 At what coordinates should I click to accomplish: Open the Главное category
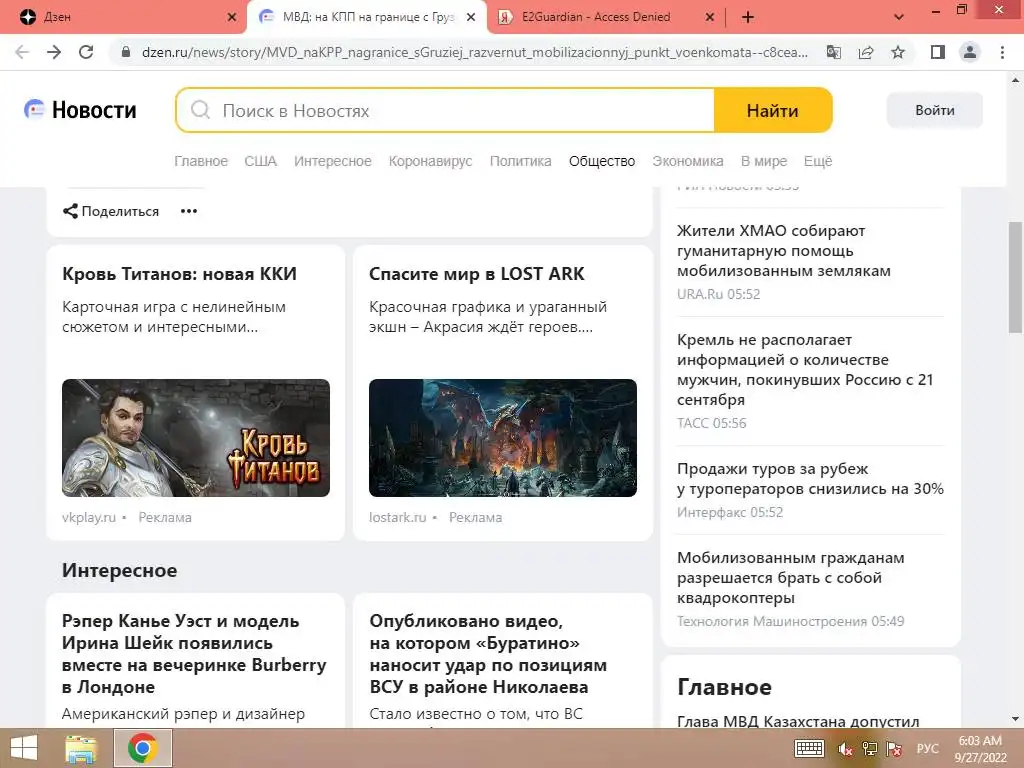pos(201,161)
